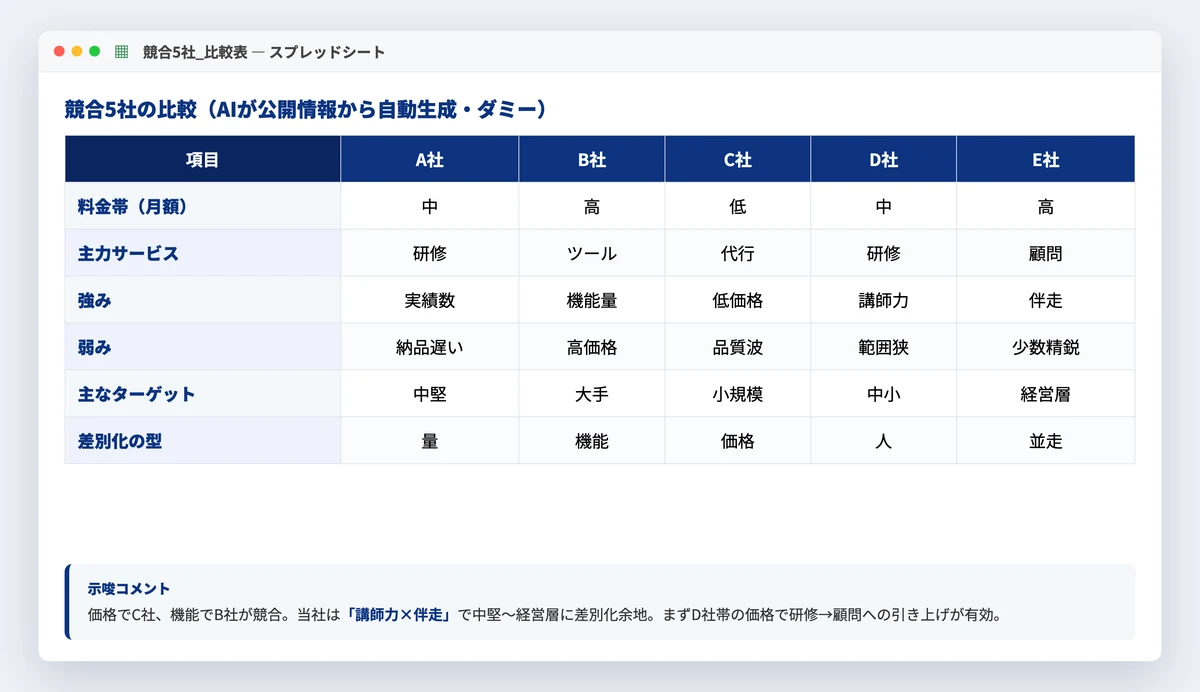Select the 示唆コメント heading
The height and width of the screenshot is (692, 1200).
[x=129, y=589]
